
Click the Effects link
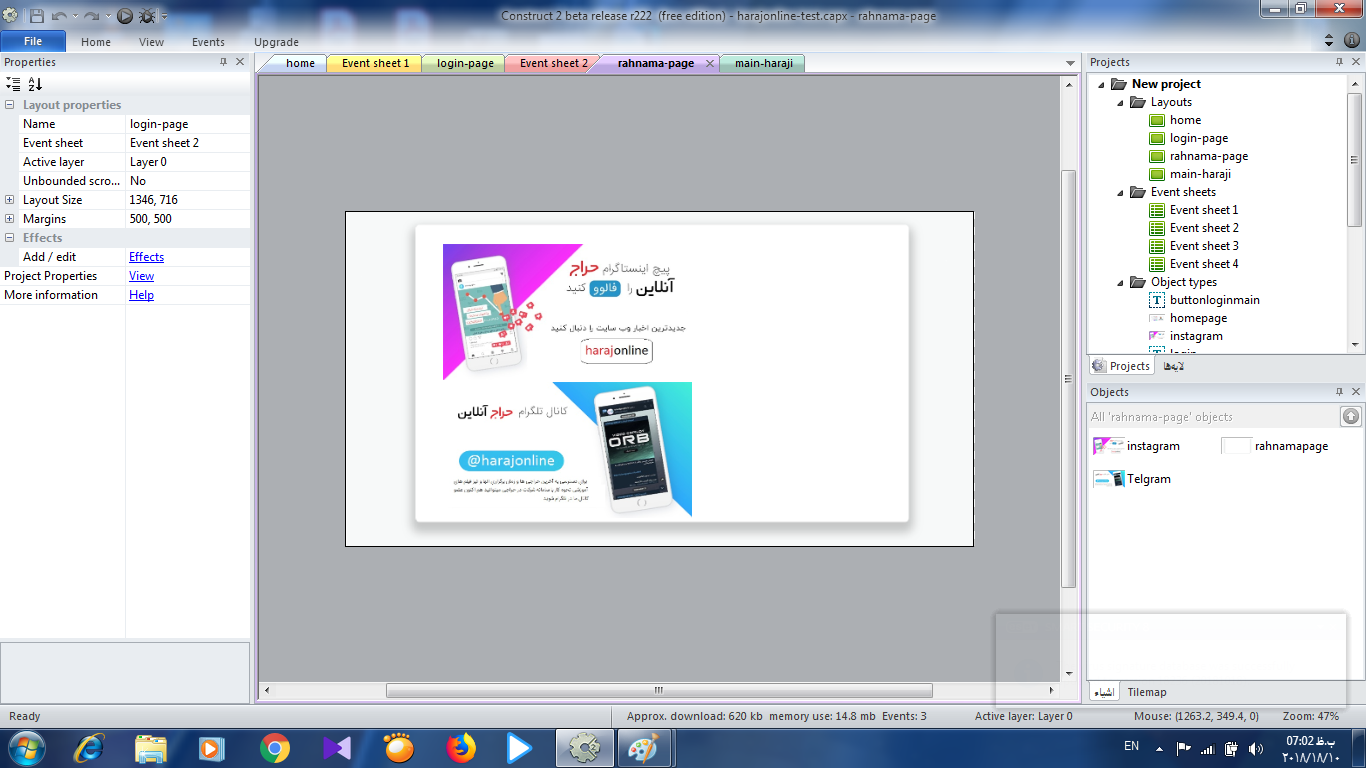point(146,257)
